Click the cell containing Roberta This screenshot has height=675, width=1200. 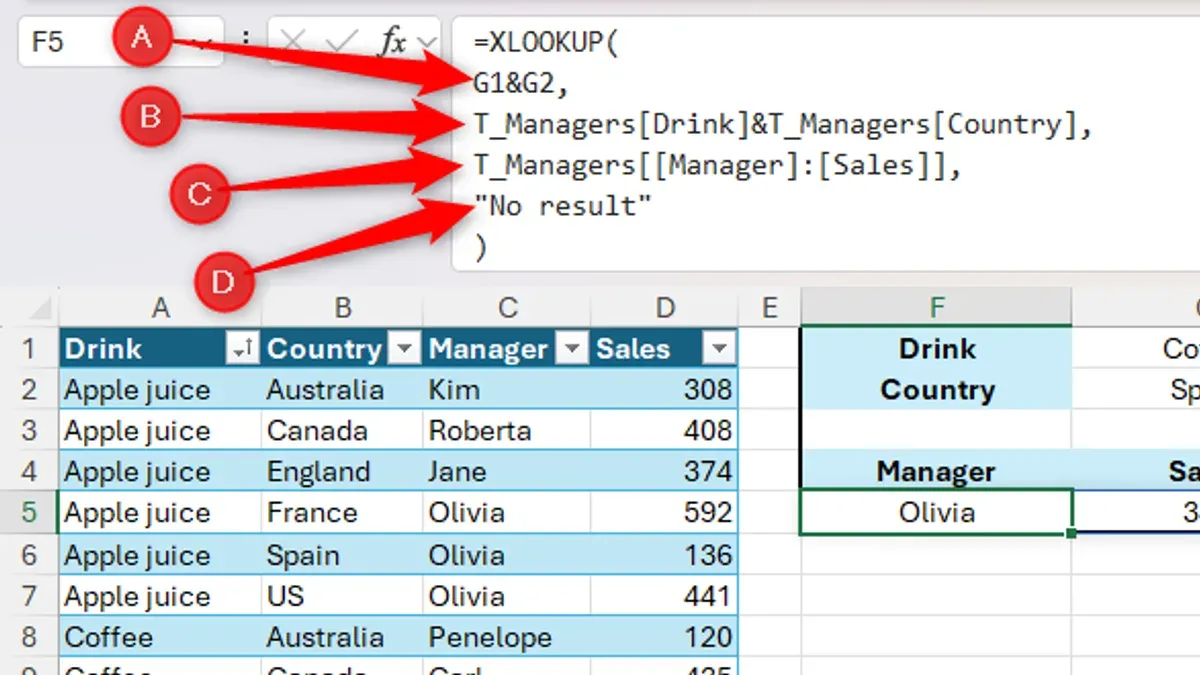click(x=507, y=431)
